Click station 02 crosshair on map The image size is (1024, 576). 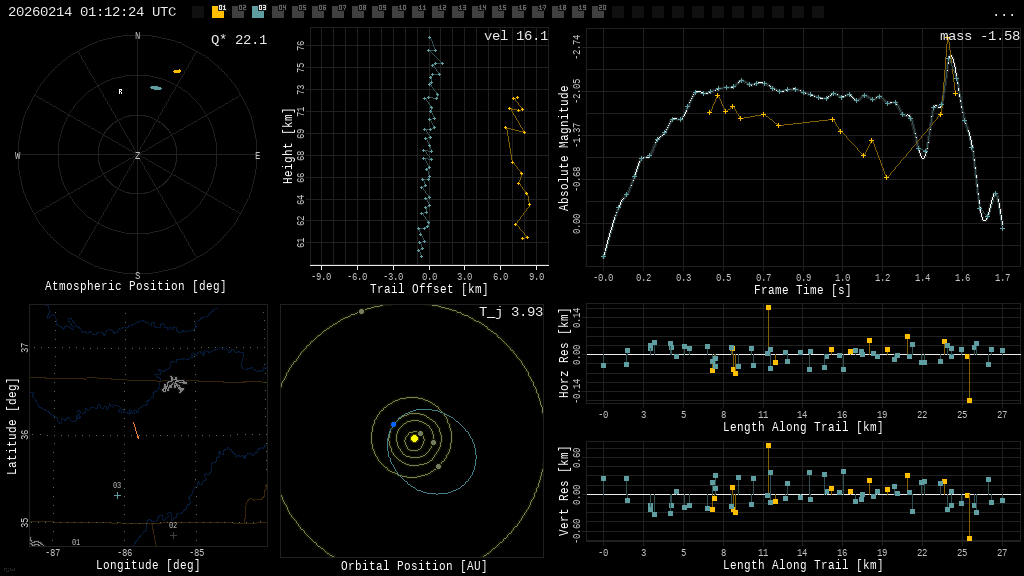(173, 535)
